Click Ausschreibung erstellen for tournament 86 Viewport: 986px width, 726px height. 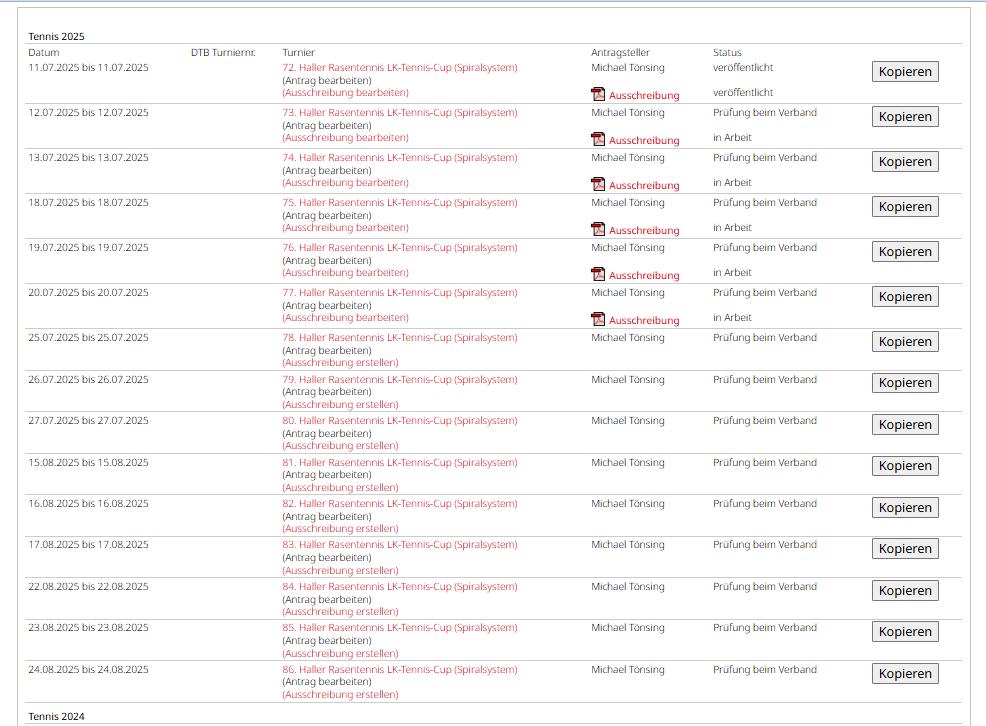[340, 695]
